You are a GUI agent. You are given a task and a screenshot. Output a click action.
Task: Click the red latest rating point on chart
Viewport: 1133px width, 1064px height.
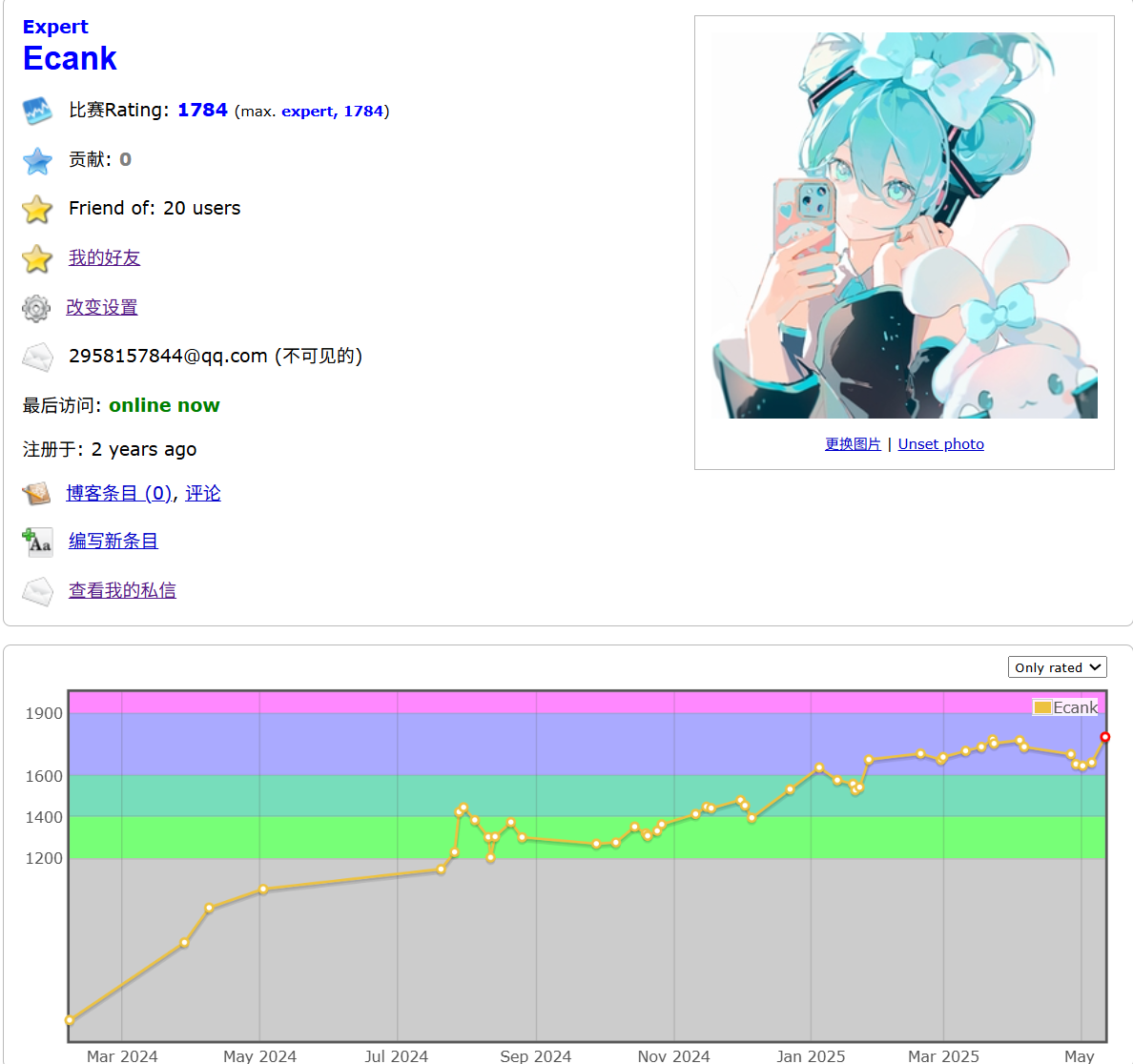pyautogui.click(x=1104, y=737)
